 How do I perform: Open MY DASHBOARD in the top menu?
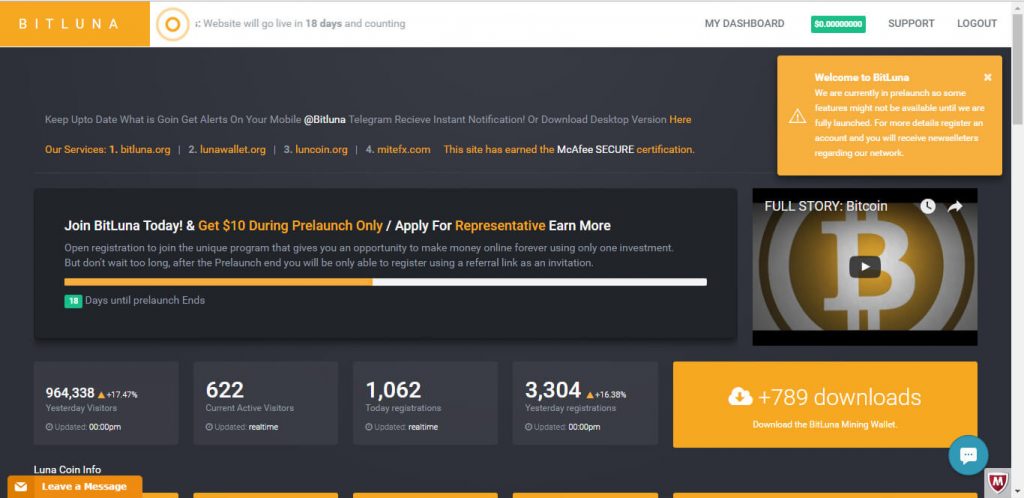tap(744, 24)
